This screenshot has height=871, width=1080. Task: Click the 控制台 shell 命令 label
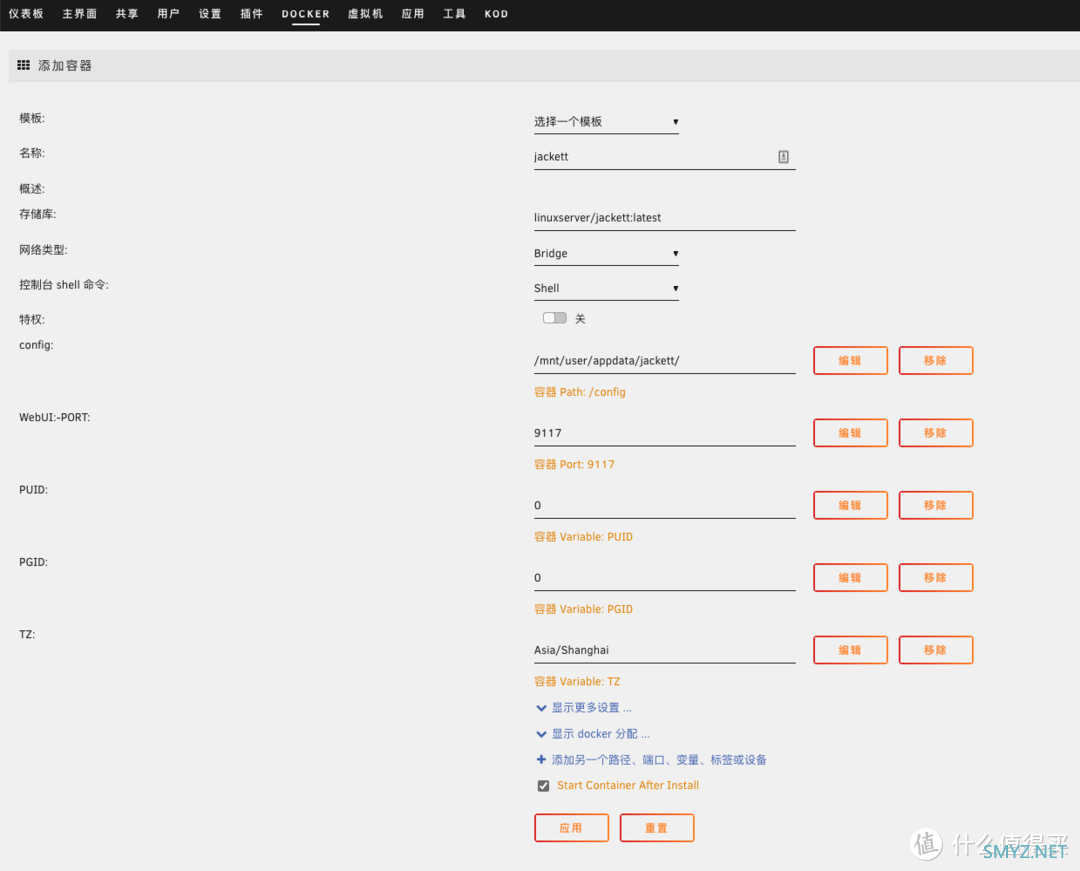[63, 284]
